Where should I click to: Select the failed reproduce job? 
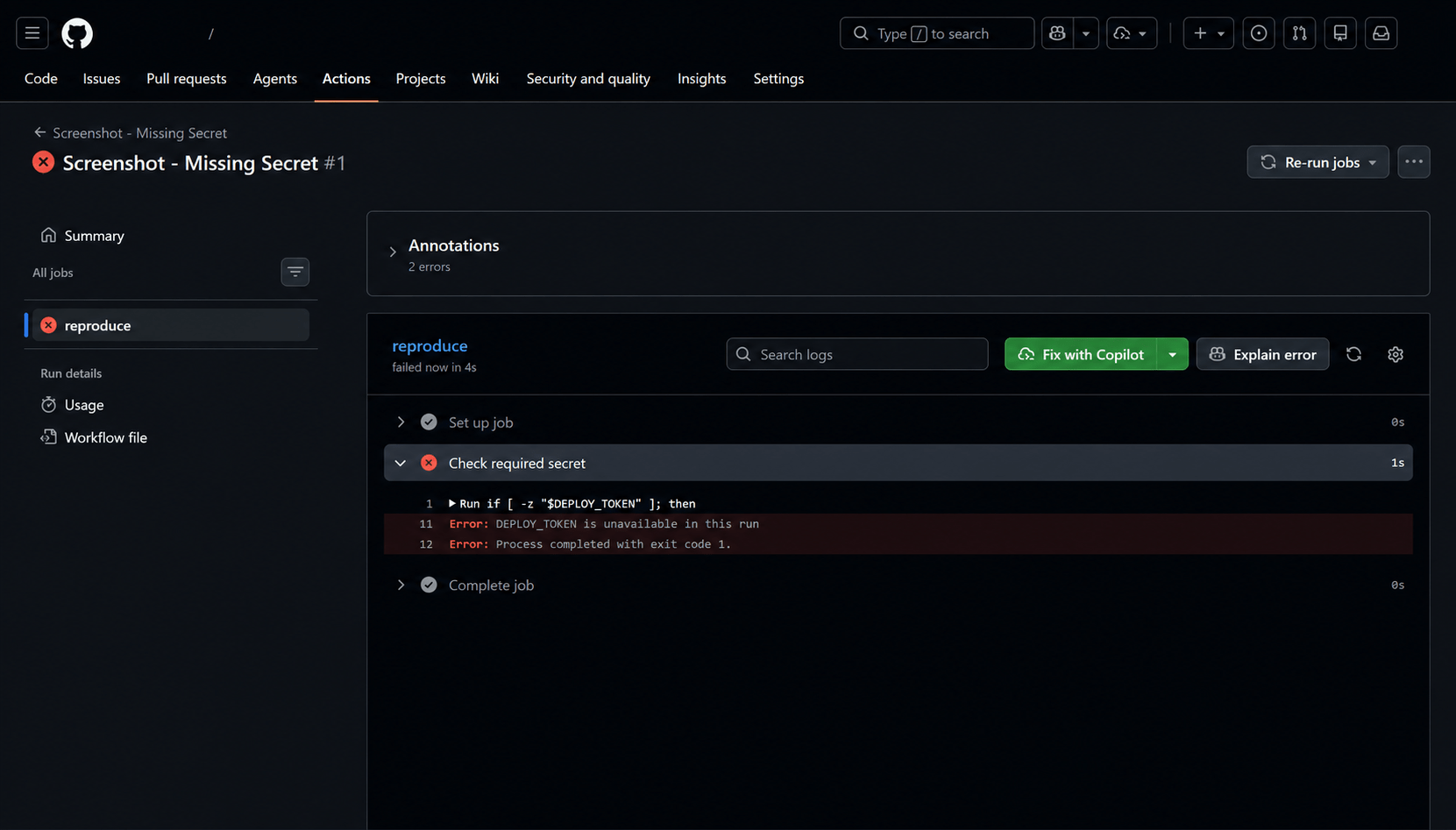click(x=171, y=325)
